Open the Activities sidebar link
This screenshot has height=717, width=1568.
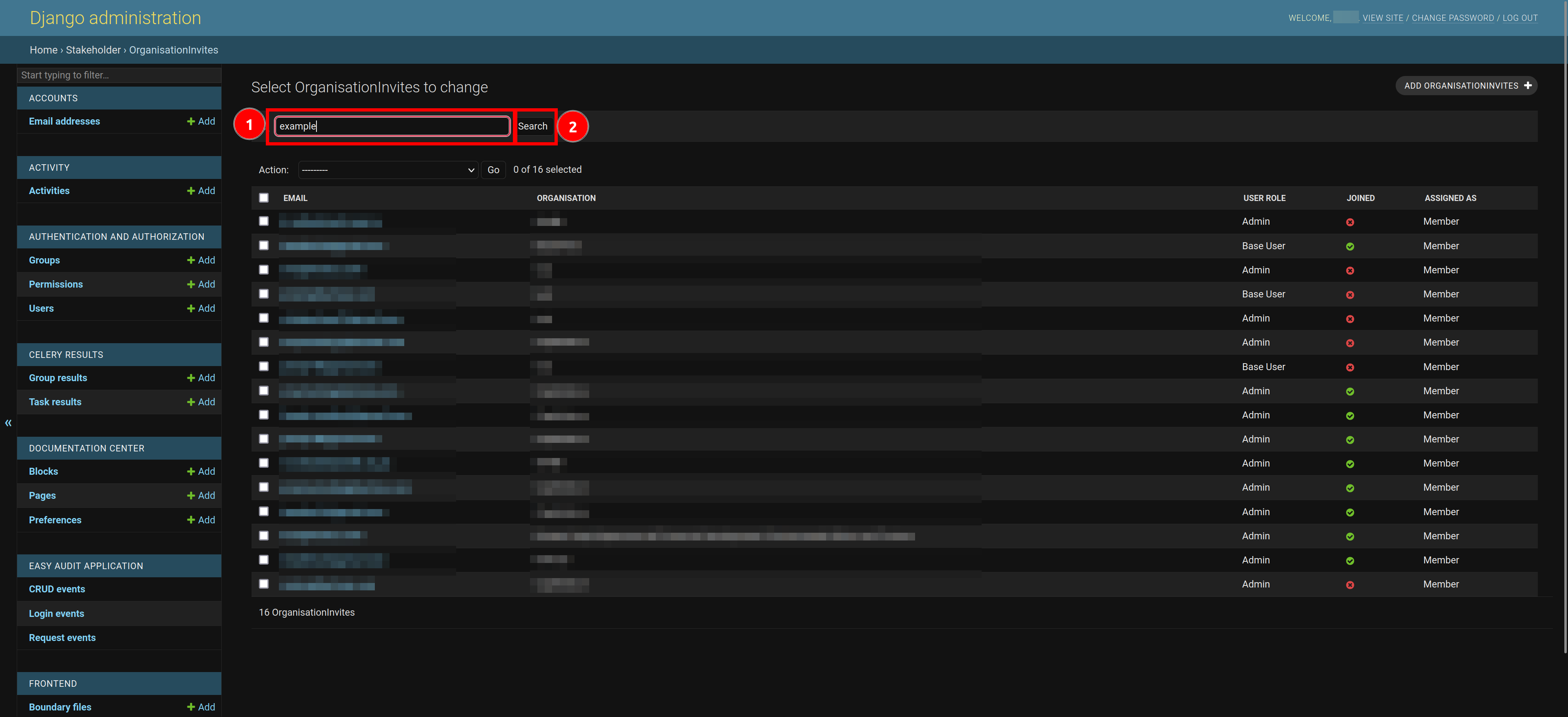coord(49,191)
